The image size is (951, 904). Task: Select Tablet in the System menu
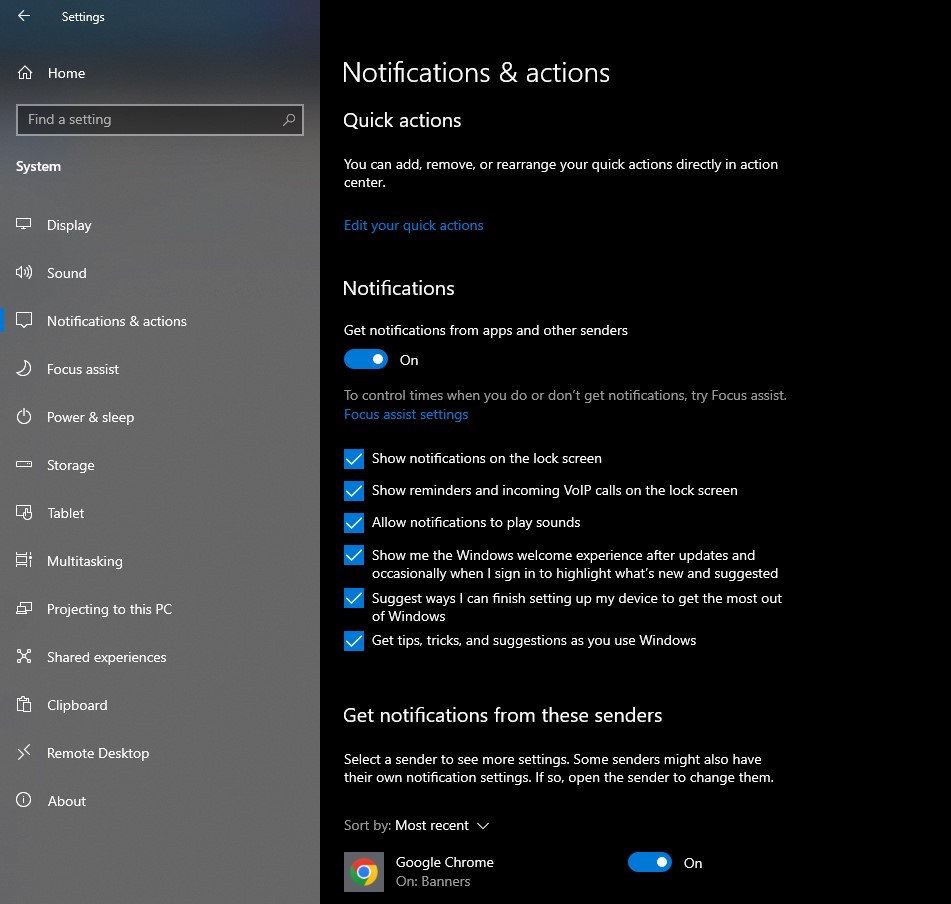click(23, 512)
